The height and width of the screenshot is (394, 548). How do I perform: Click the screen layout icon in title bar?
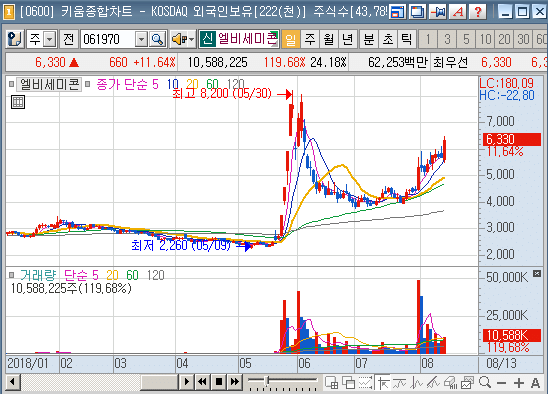[x=397, y=12]
